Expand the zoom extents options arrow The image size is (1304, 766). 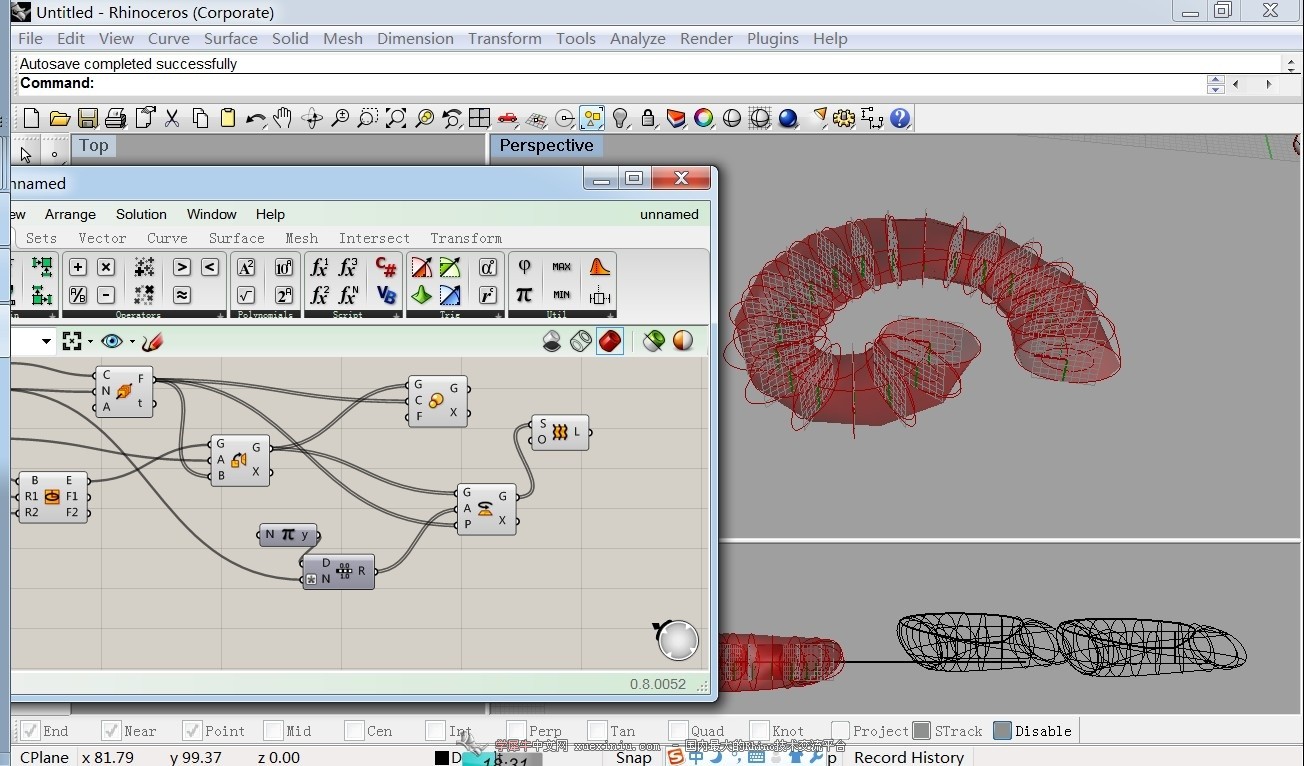pos(90,342)
